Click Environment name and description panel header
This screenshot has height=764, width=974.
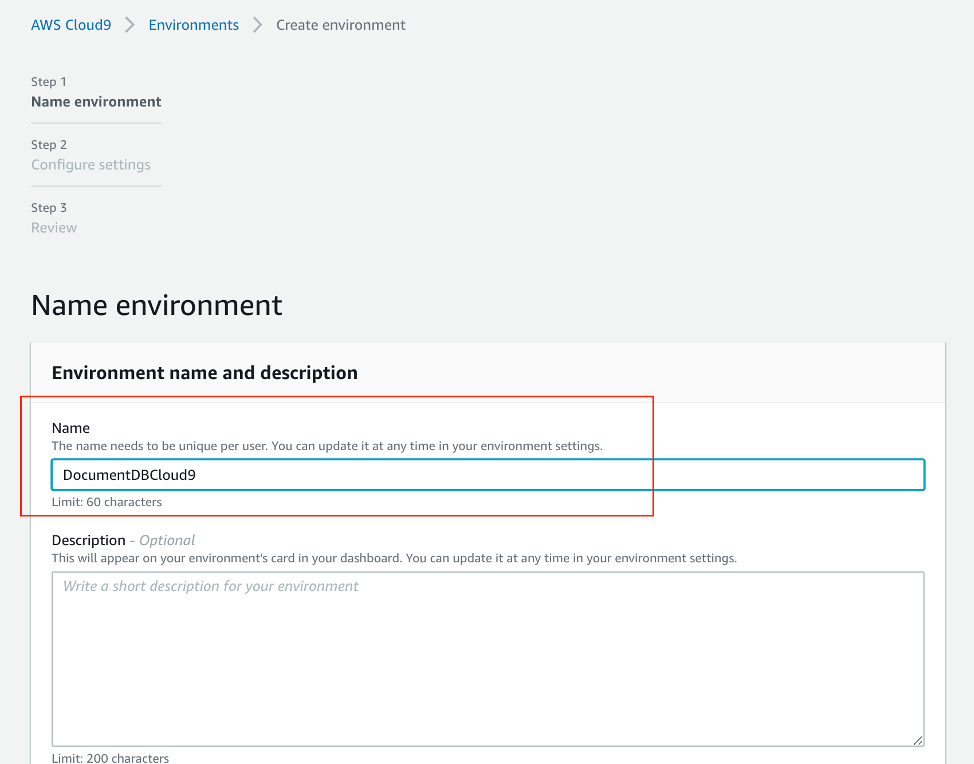pos(204,373)
